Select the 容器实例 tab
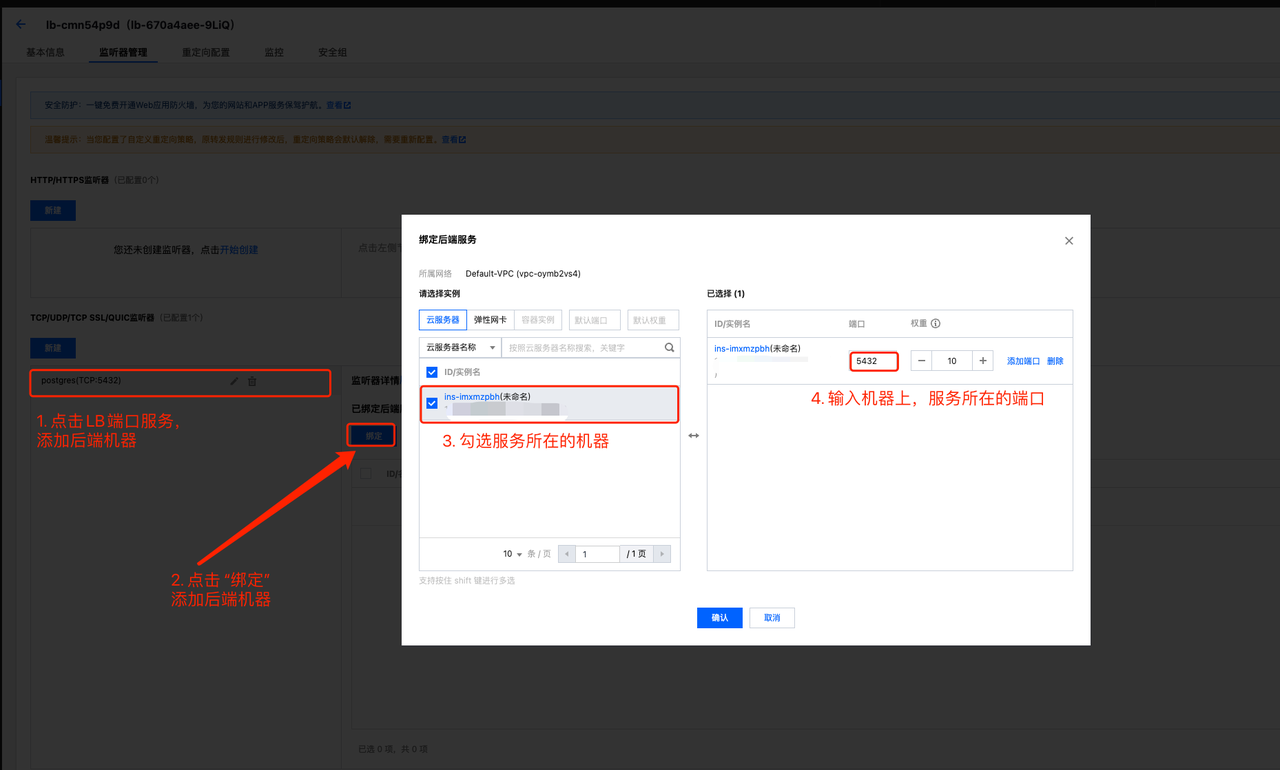Viewport: 1280px width, 770px height. tap(538, 320)
